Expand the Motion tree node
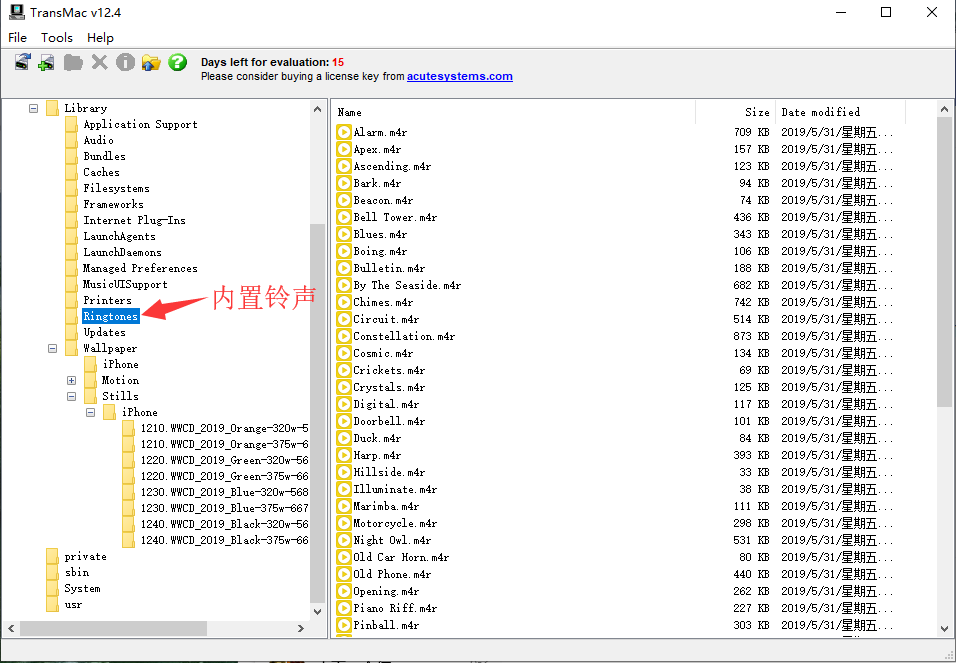This screenshot has height=663, width=956. [71, 380]
